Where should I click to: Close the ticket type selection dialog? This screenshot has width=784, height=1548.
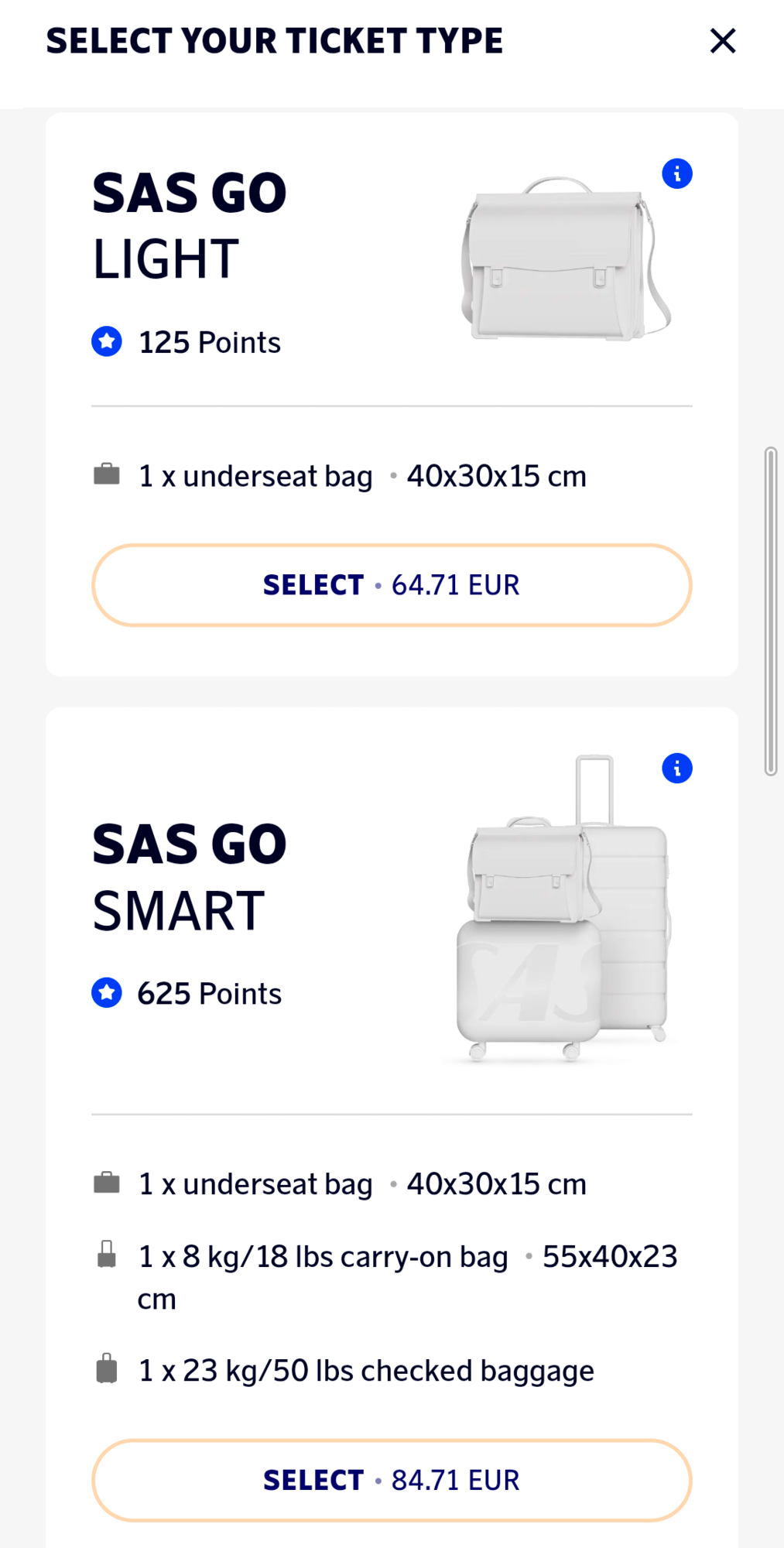pos(723,41)
